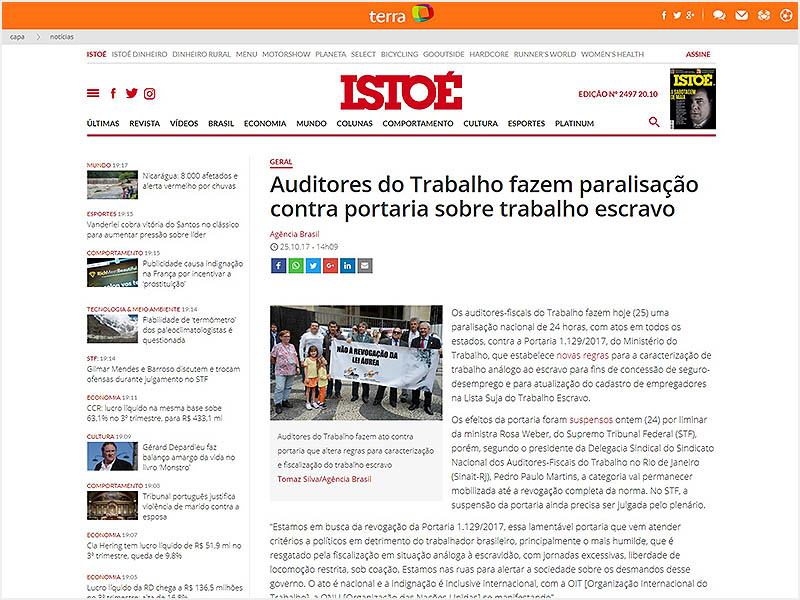This screenshot has width=800, height=600.
Task: Open the chat bubbles icon in Terra bar
Action: tap(719, 15)
